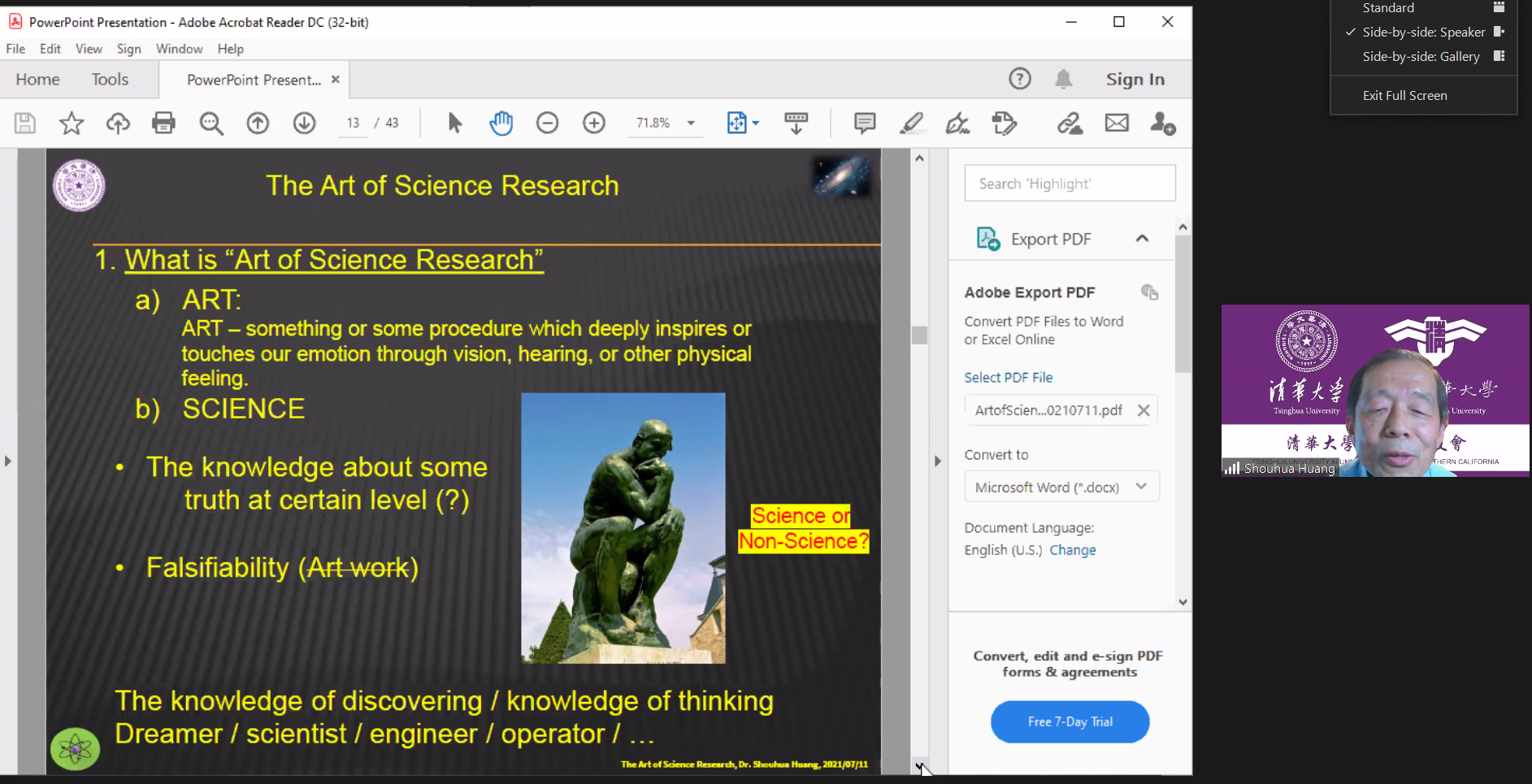This screenshot has width=1532, height=784.
Task: Select the Highlight text pen tool
Action: click(911, 123)
